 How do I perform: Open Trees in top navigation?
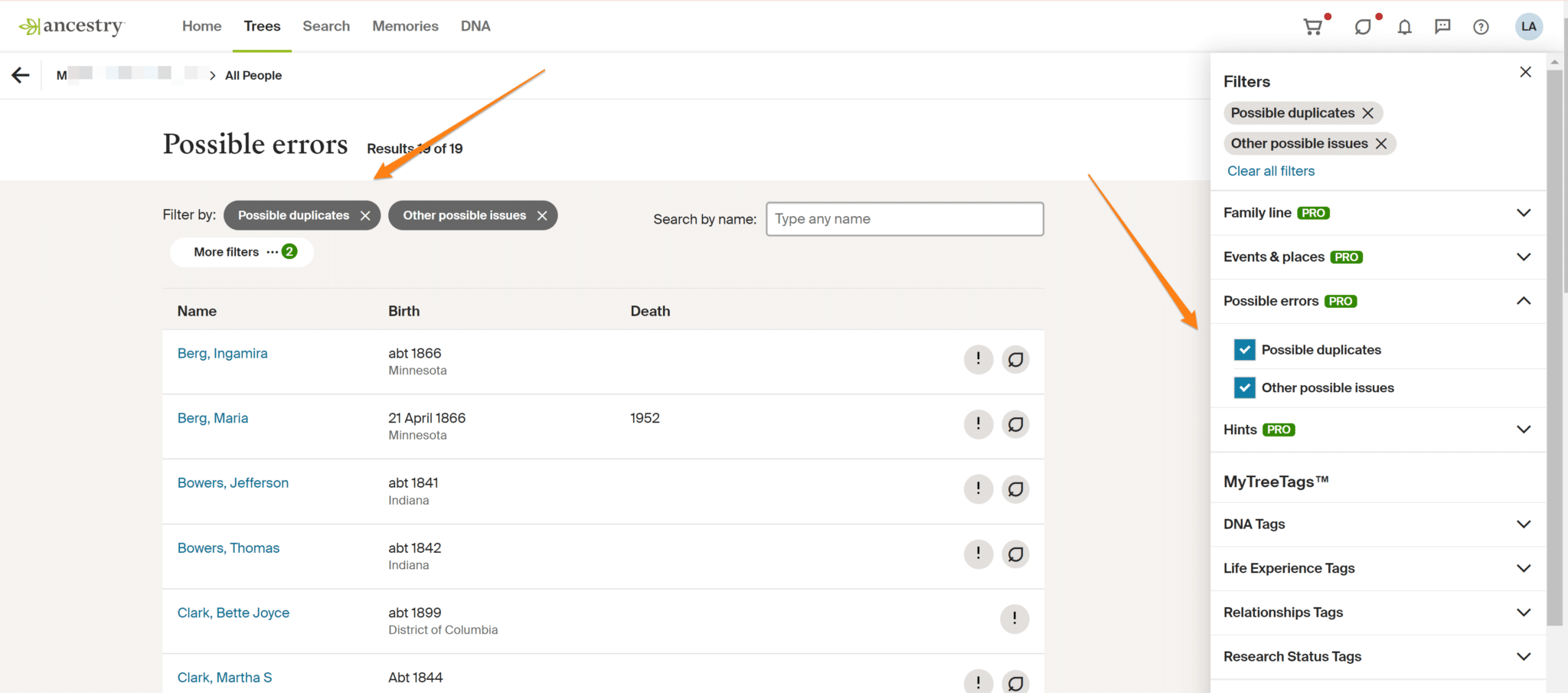click(262, 26)
